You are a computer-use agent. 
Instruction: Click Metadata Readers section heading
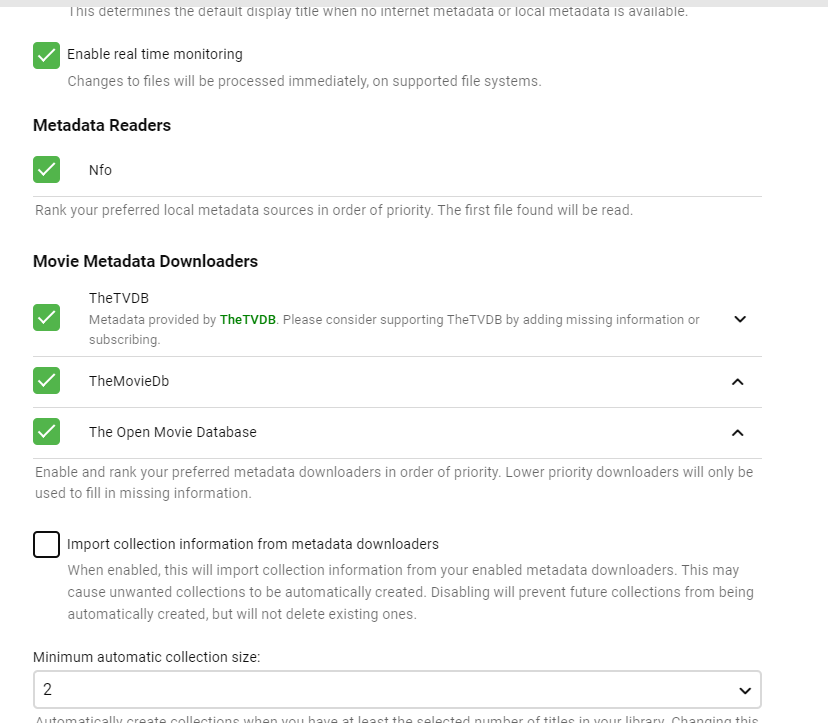click(x=101, y=125)
